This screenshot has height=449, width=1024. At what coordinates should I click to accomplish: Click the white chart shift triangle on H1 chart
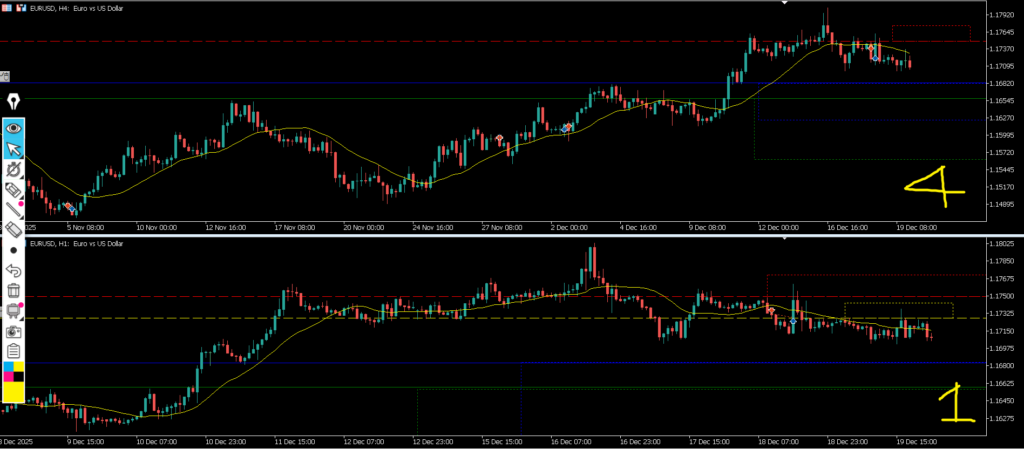pyautogui.click(x=785, y=239)
